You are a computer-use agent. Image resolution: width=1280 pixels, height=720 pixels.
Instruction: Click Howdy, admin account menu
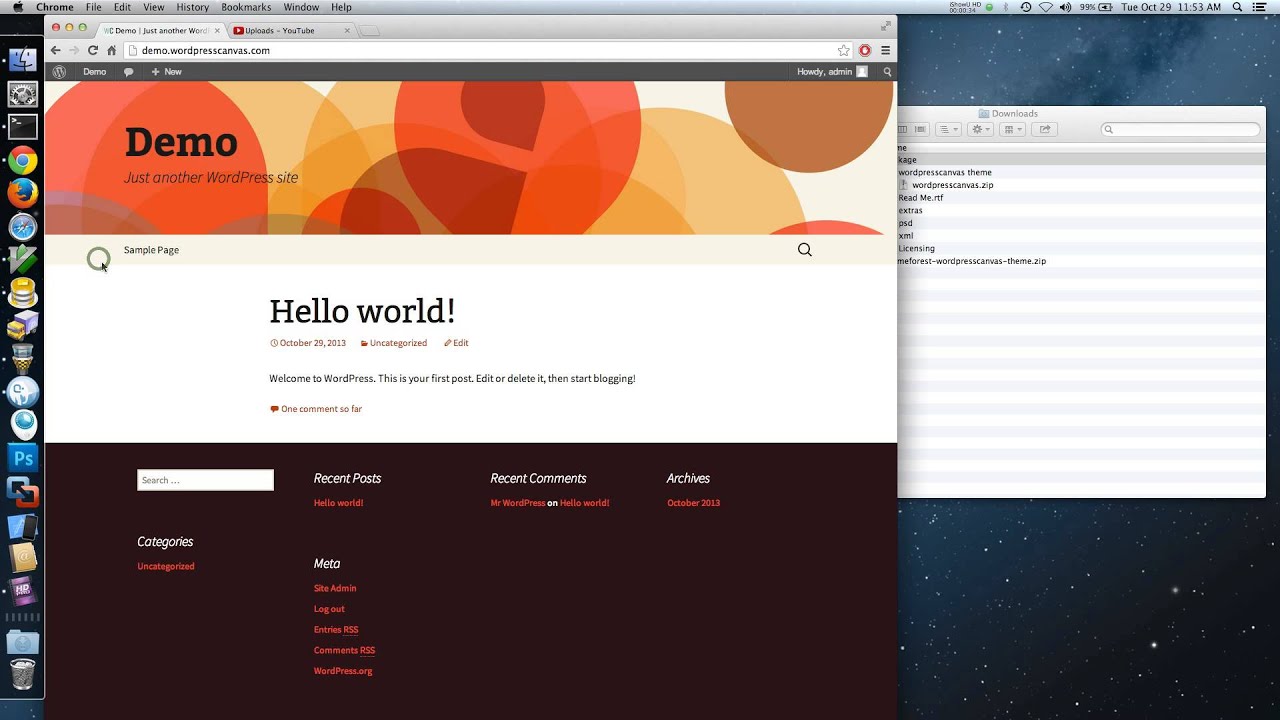pyautogui.click(x=832, y=72)
